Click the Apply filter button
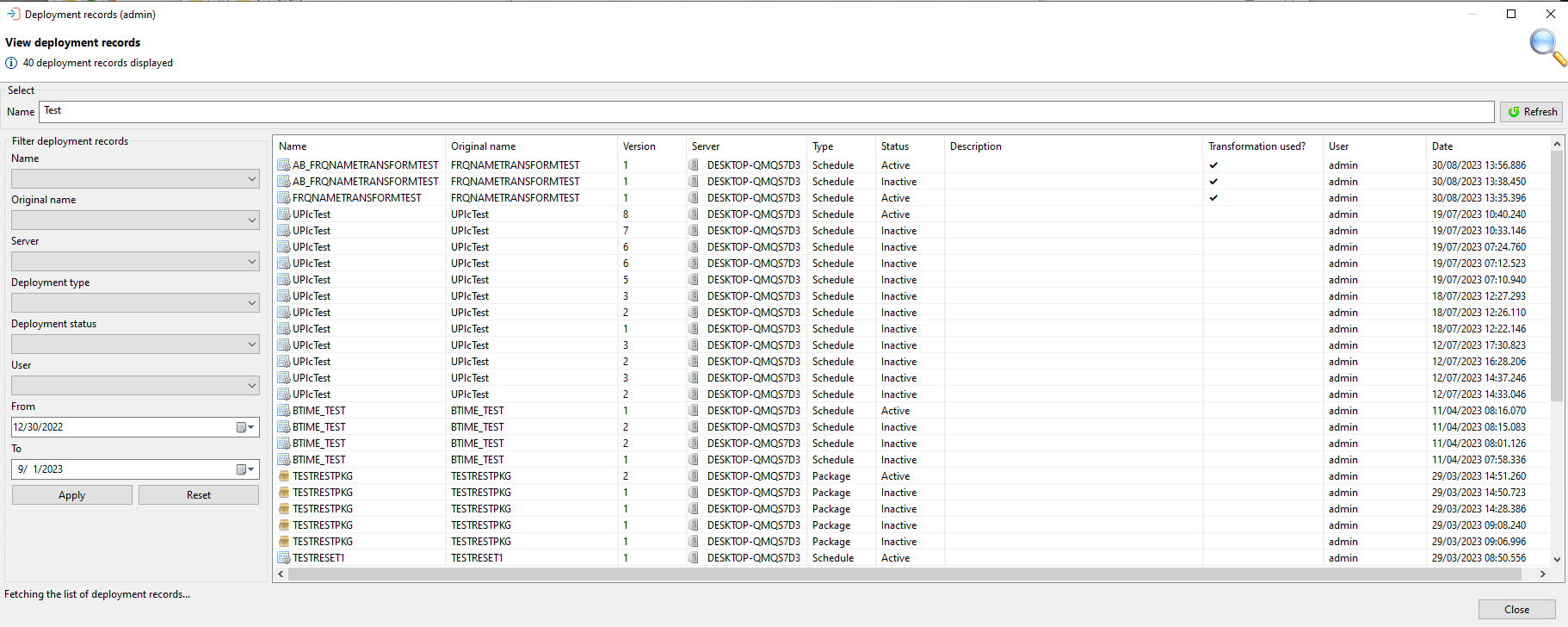This screenshot has height=627, width=1568. tap(72, 495)
